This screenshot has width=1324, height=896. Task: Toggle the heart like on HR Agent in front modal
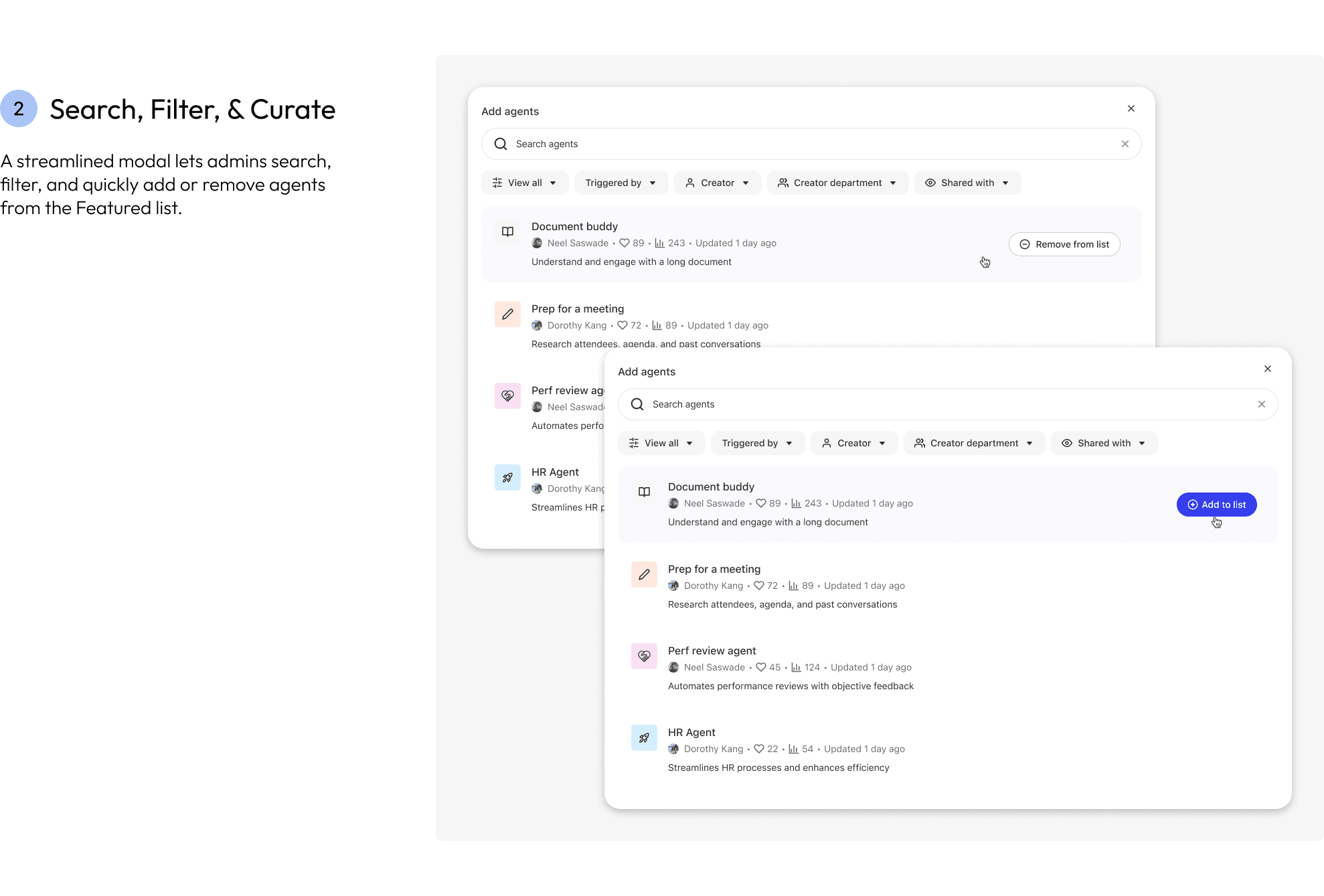(x=758, y=749)
